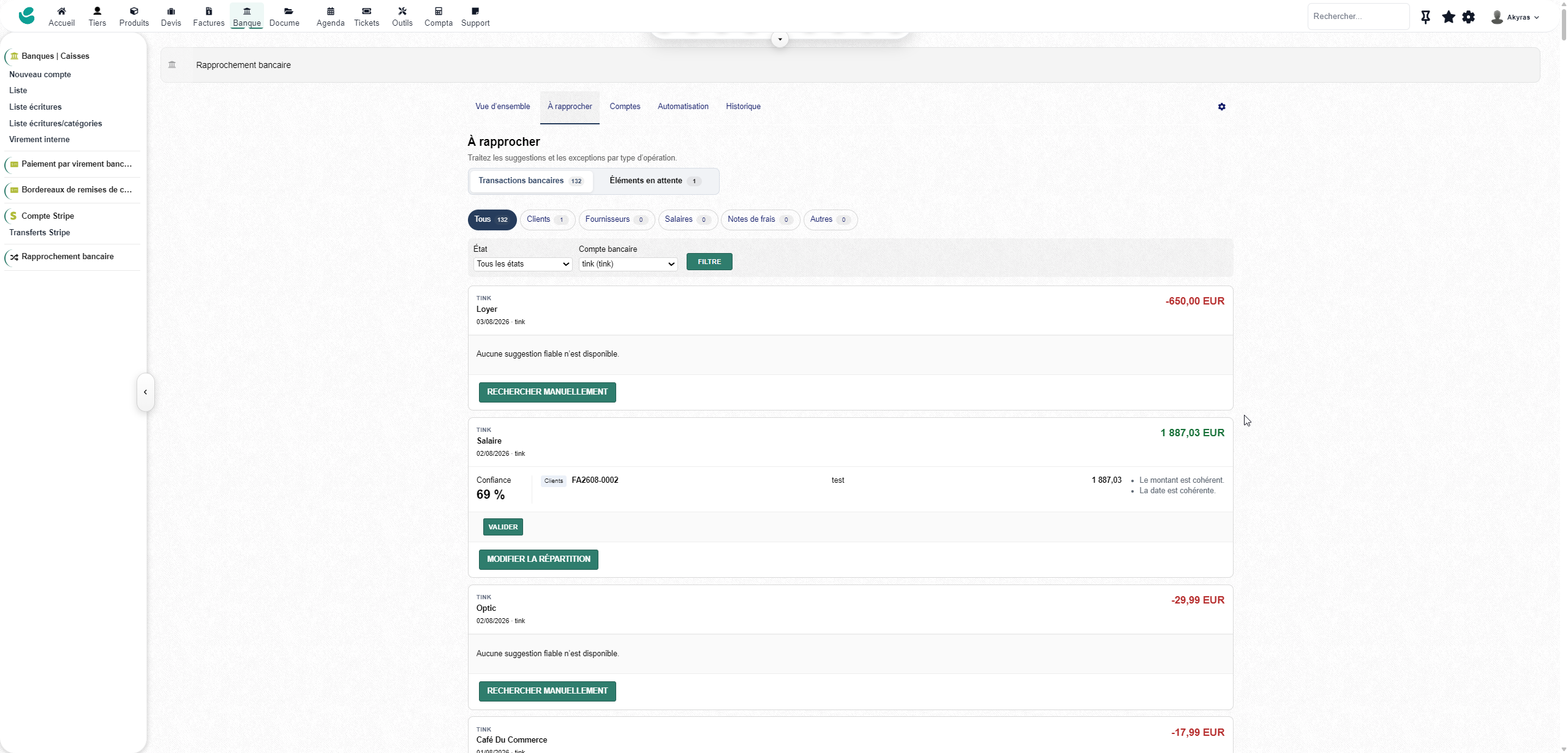Click the Banques | Caisses bank icon

(14, 56)
